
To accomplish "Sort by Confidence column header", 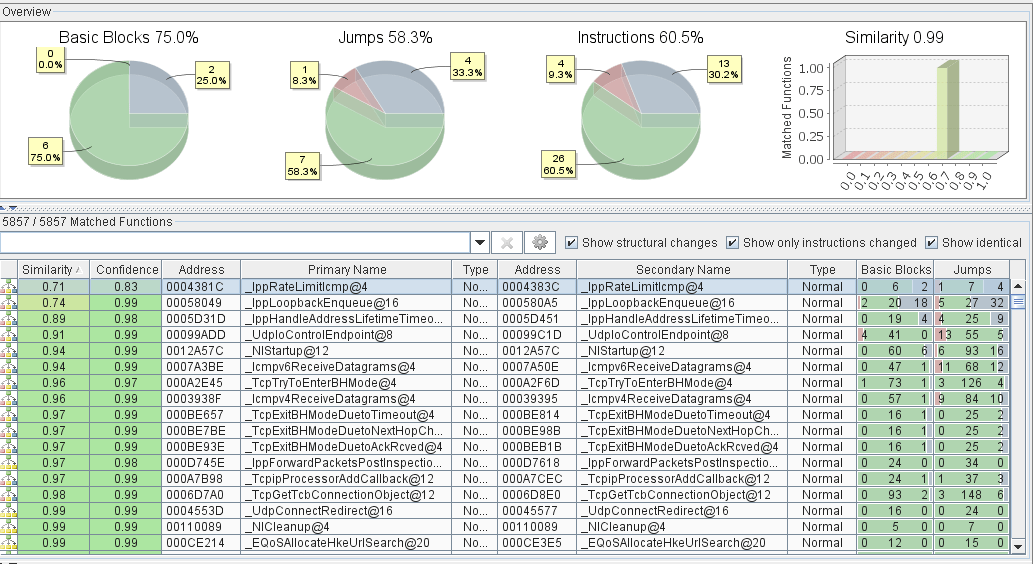I will pyautogui.click(x=127, y=270).
